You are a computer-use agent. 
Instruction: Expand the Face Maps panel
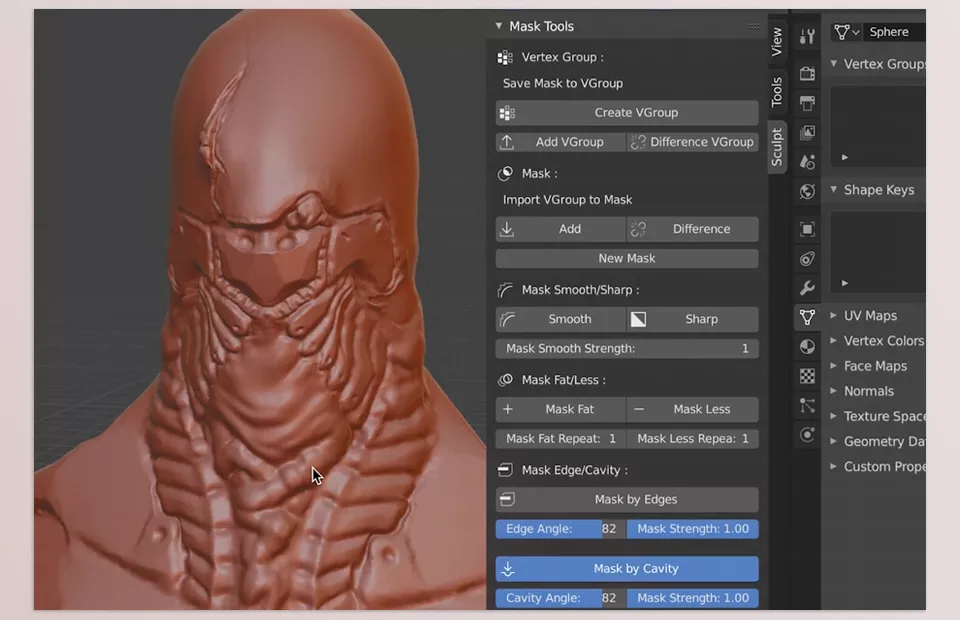(834, 365)
